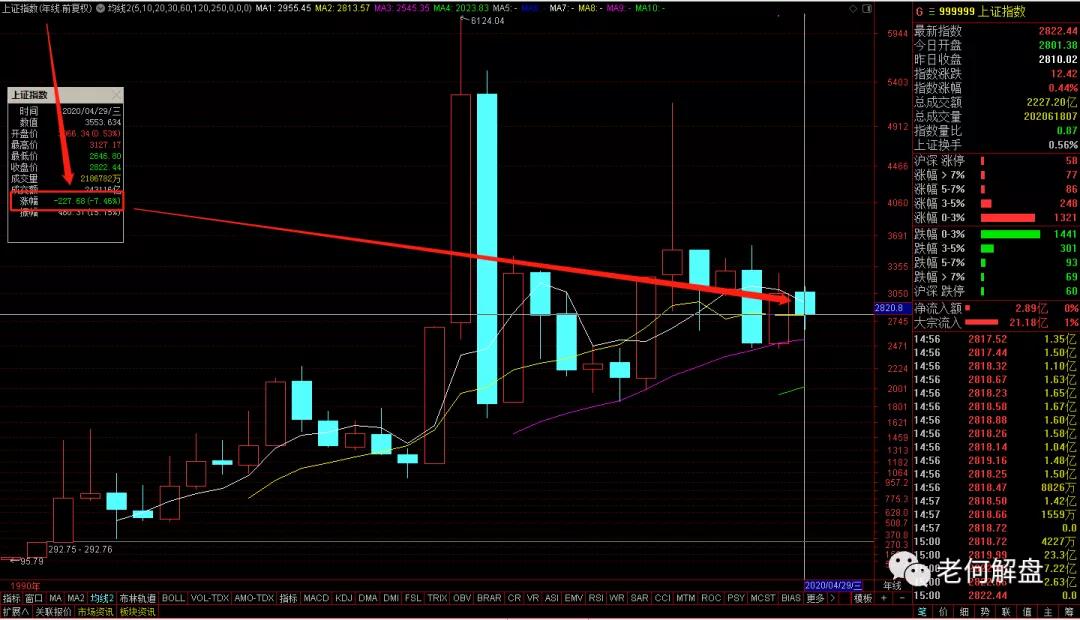The width and height of the screenshot is (1080, 620).
Task: Open the 关联报价 tab
Action: [x=53, y=612]
